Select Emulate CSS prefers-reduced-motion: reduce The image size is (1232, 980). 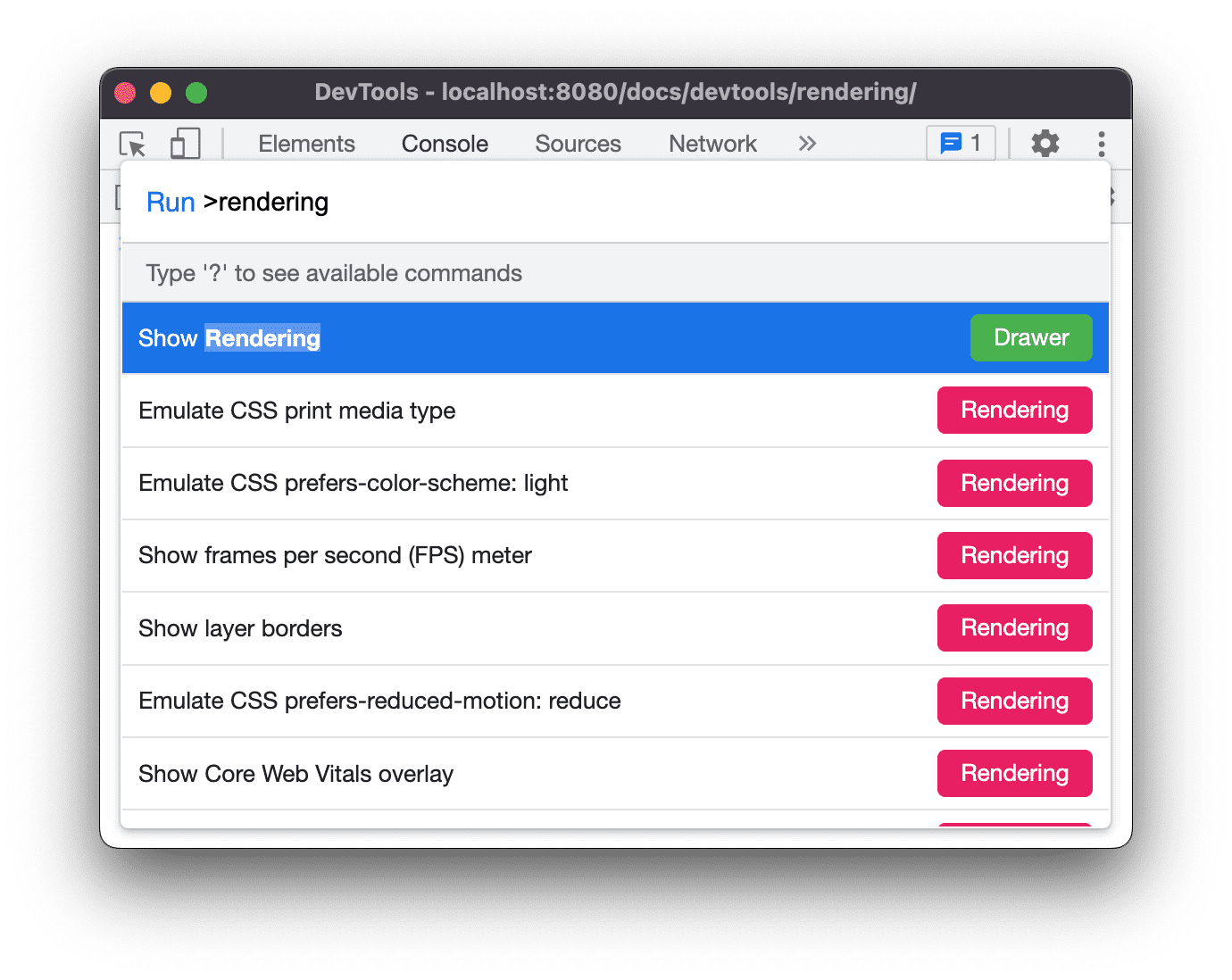point(379,701)
